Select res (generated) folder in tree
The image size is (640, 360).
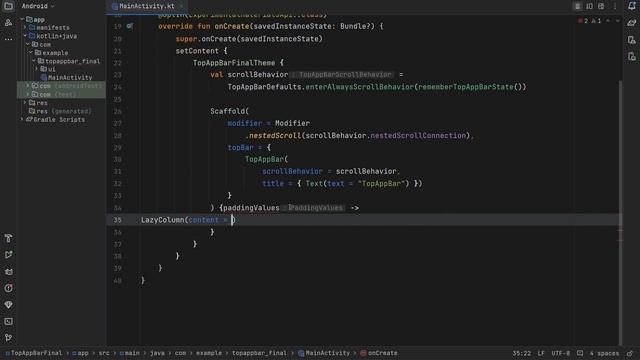tap(60, 111)
